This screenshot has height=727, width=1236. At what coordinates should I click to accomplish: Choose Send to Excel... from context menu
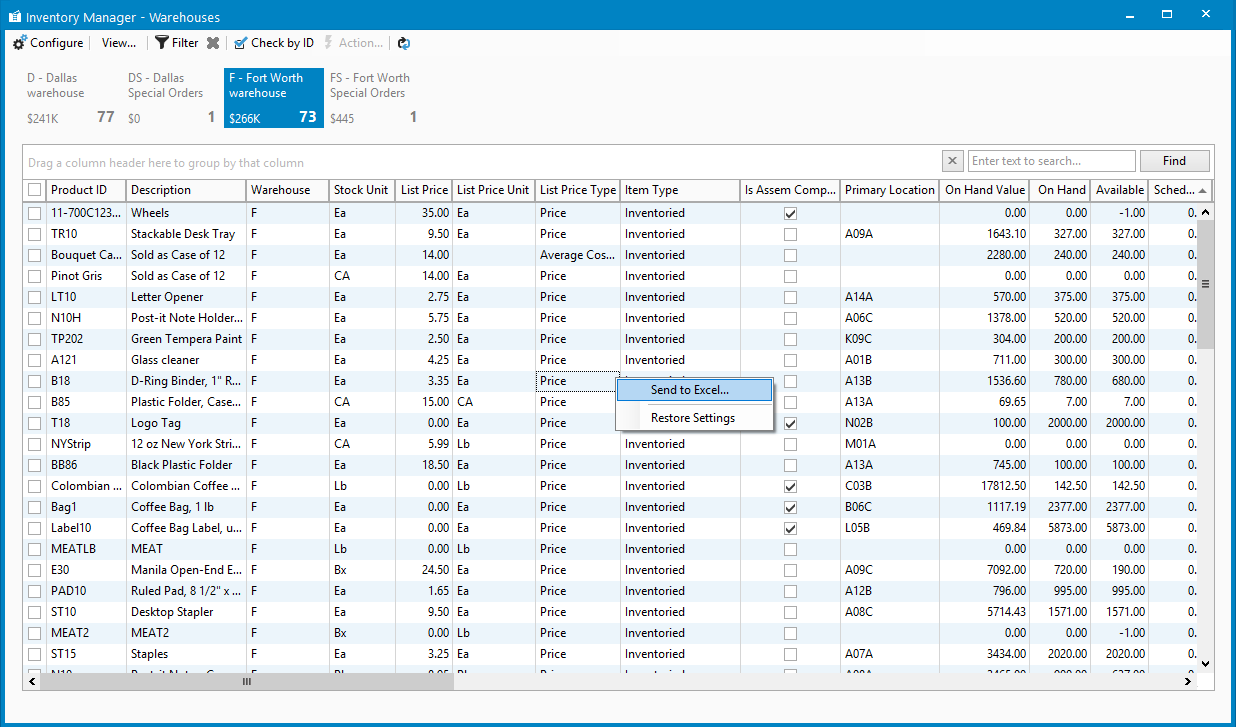(690, 390)
